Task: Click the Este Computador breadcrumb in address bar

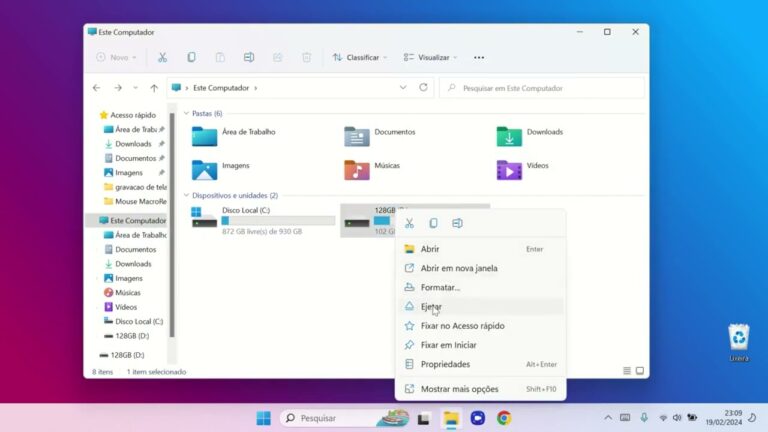Action: [x=221, y=88]
